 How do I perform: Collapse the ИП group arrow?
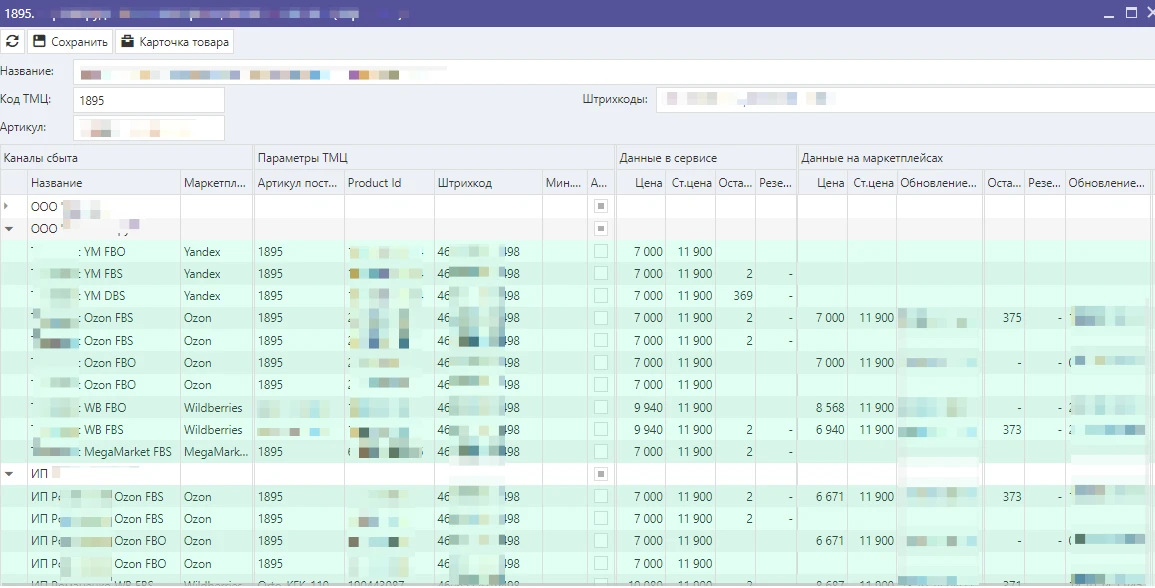pyautogui.click(x=8, y=474)
